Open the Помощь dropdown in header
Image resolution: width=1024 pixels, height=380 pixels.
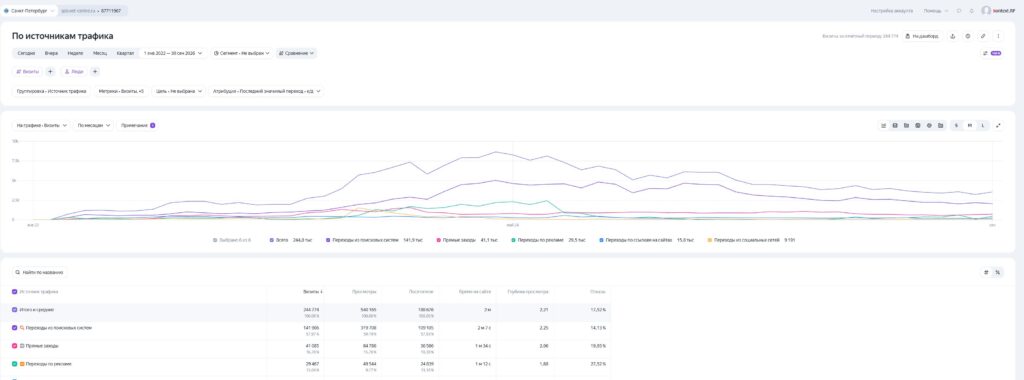(x=936, y=10)
